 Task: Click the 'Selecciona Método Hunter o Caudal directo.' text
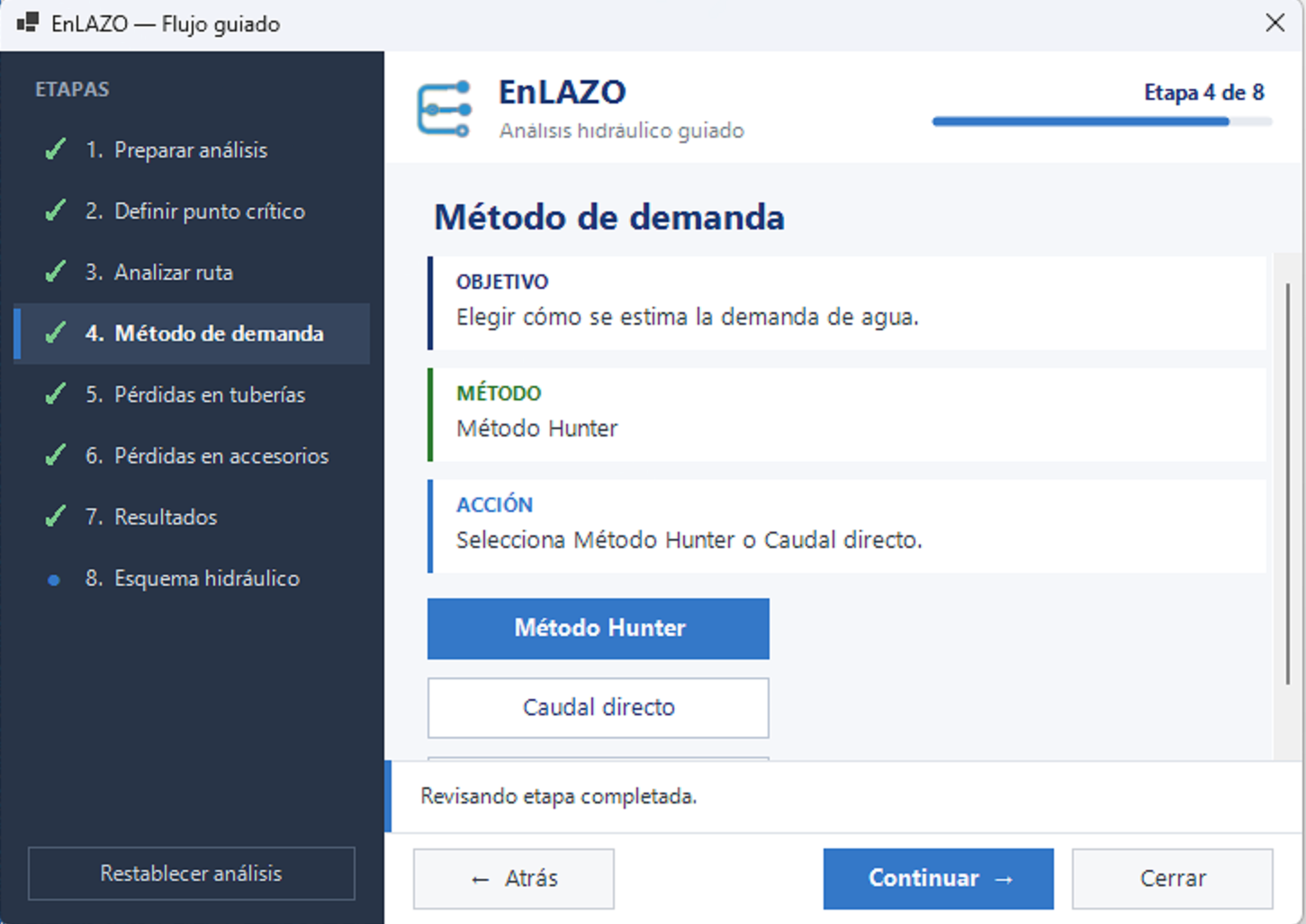(689, 540)
